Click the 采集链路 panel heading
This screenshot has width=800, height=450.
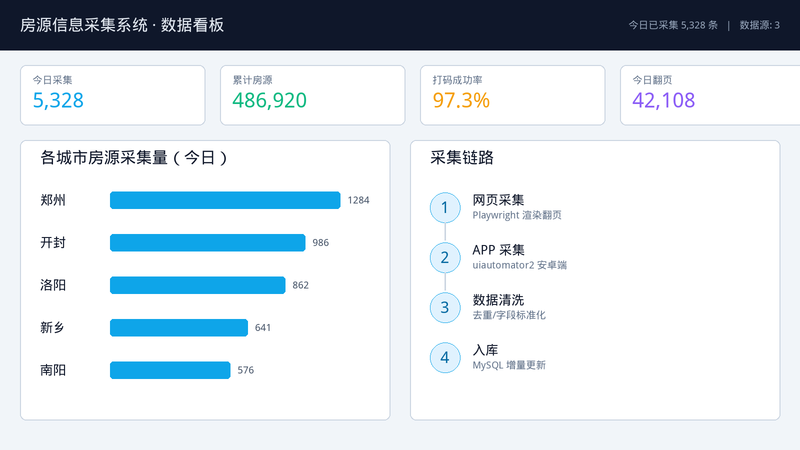point(462,158)
